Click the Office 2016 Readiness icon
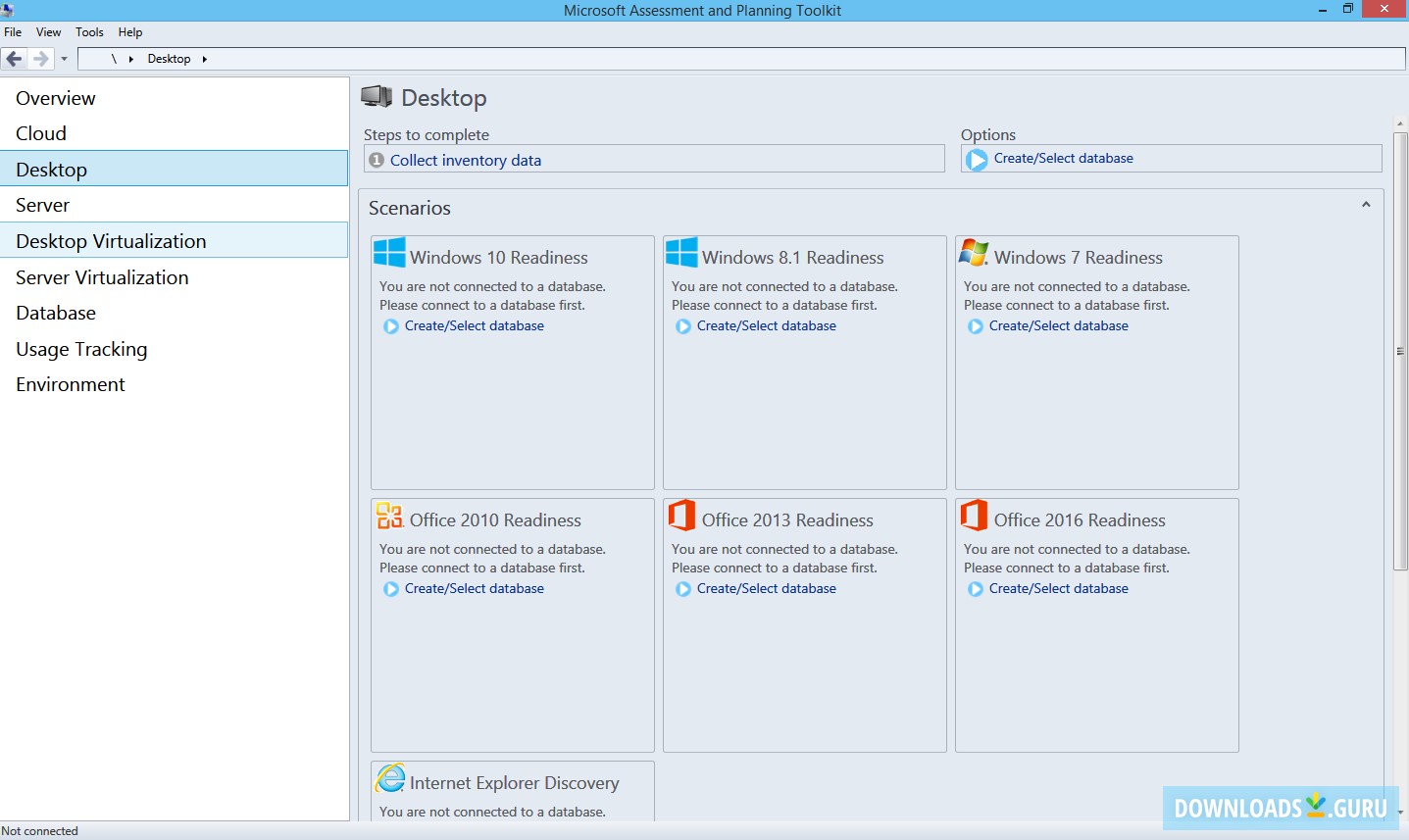 pyautogui.click(x=974, y=515)
